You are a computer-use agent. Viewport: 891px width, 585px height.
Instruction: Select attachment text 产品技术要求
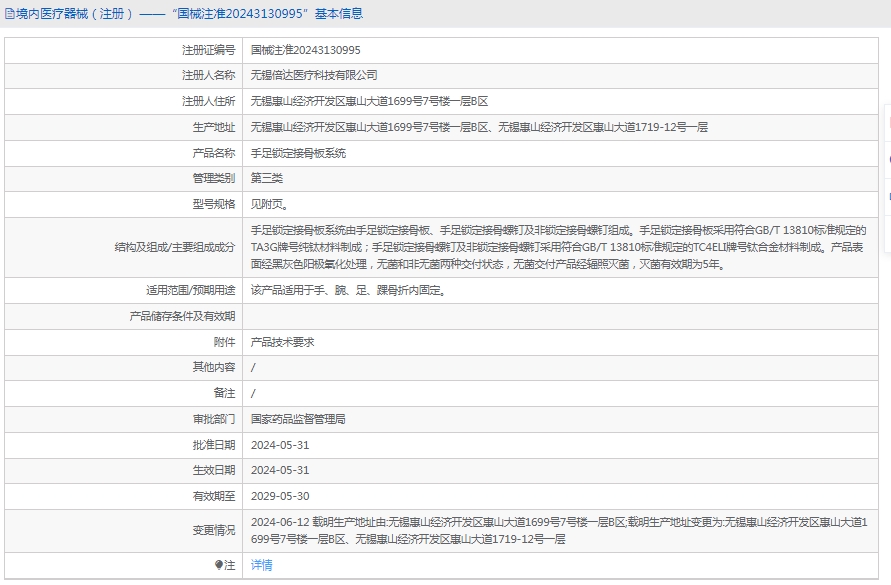[x=282, y=342]
